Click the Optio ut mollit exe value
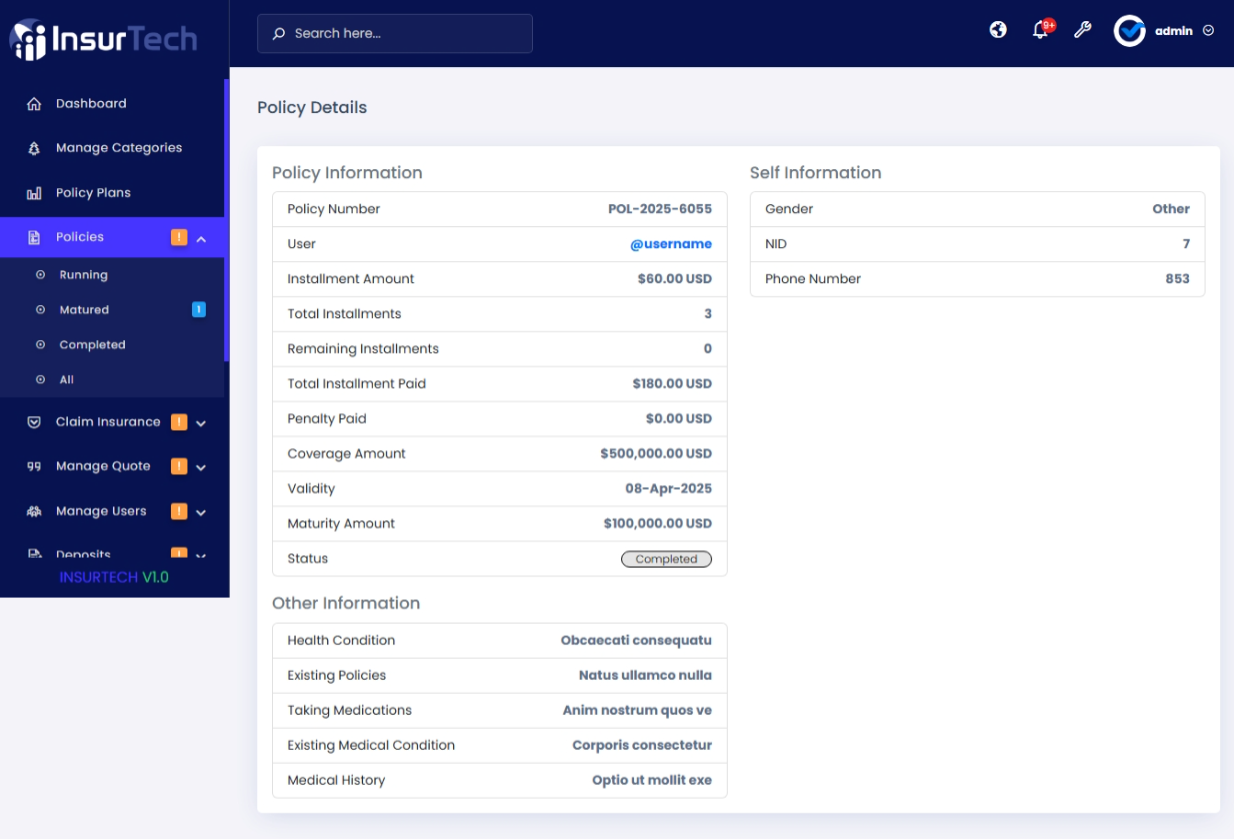Screen dimensions: 1234x839 click(x=652, y=780)
